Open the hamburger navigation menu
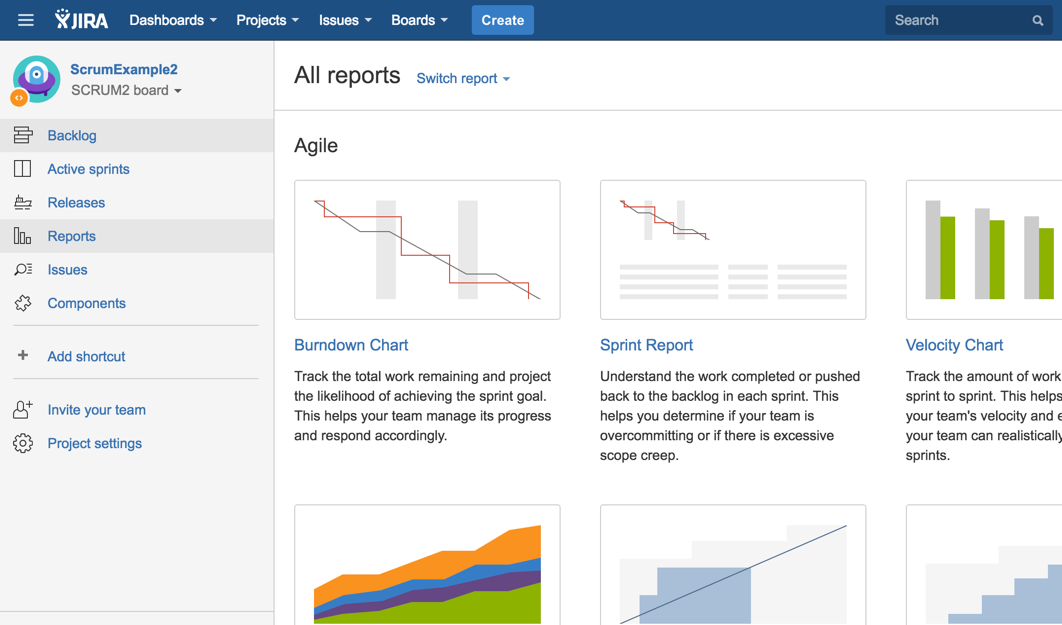Viewport: 1062px width, 625px height. pos(26,20)
